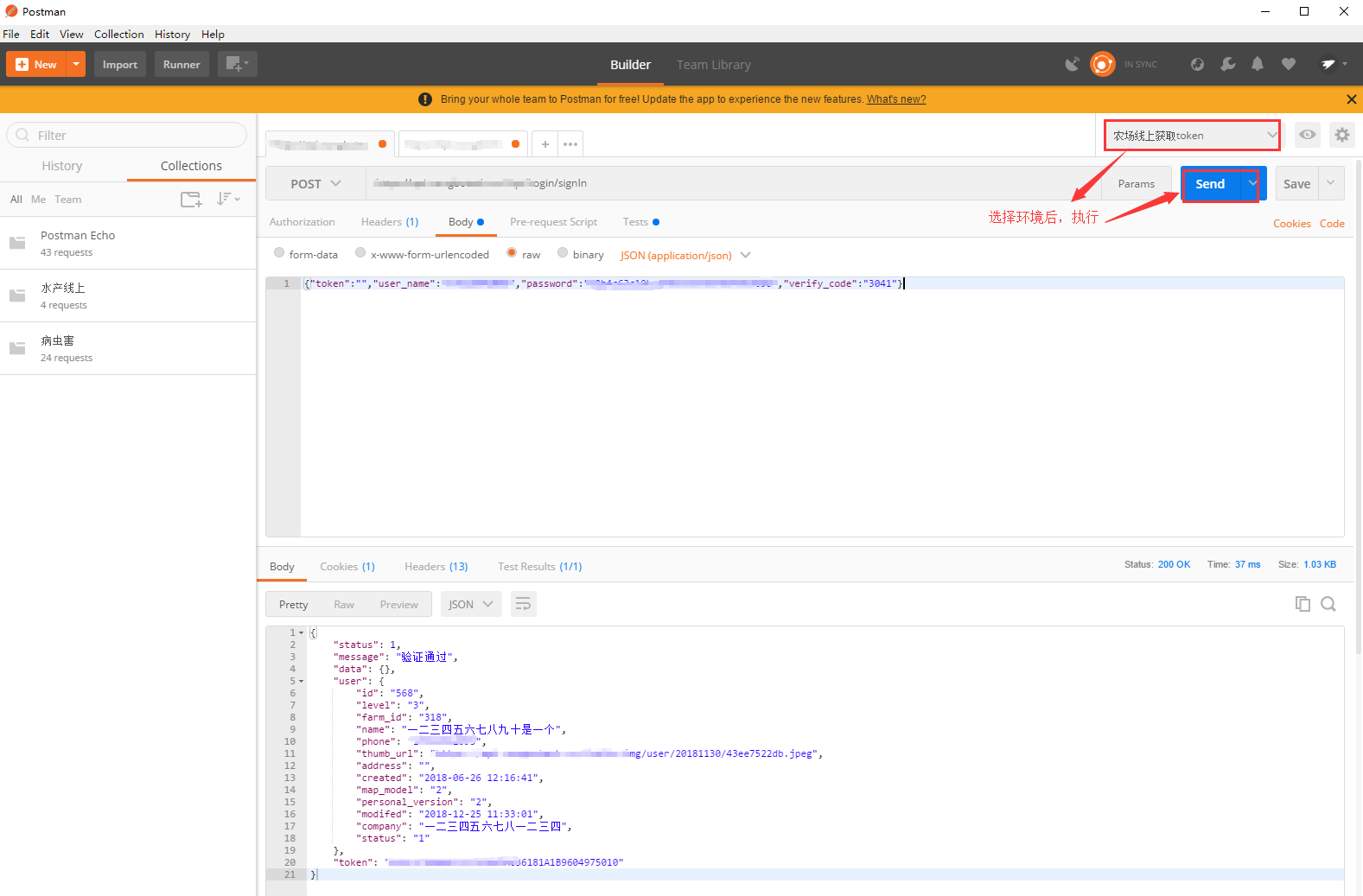Select x-www-form-urlencoded body type
The width and height of the screenshot is (1363, 896).
tap(360, 253)
